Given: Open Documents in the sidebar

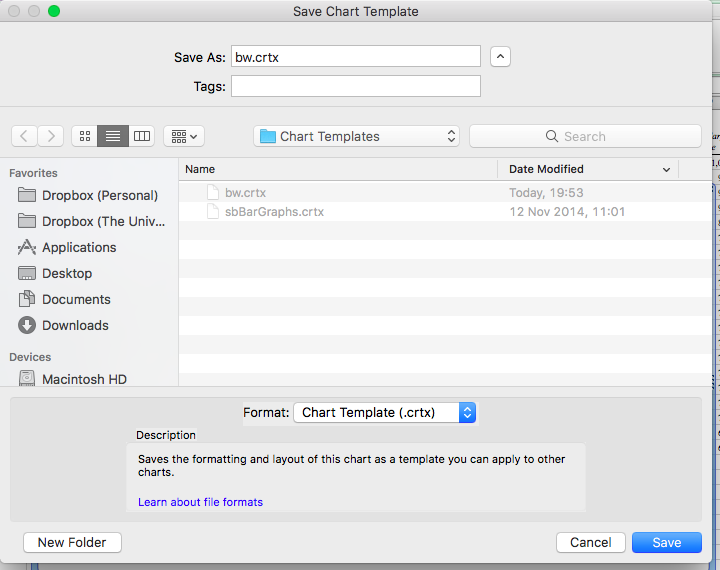Looking at the screenshot, I should (x=76, y=299).
